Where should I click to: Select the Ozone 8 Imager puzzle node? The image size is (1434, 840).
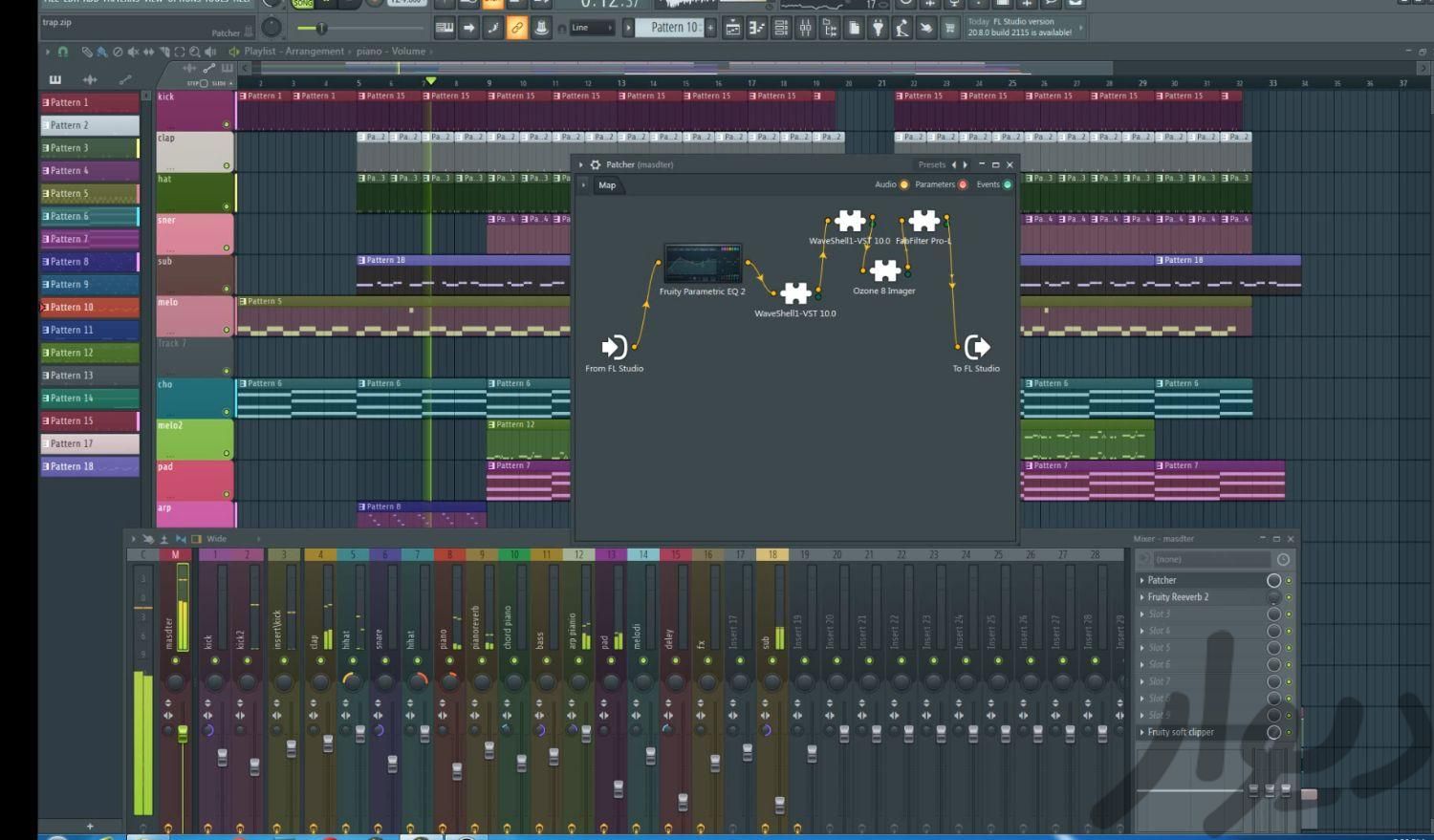(884, 270)
